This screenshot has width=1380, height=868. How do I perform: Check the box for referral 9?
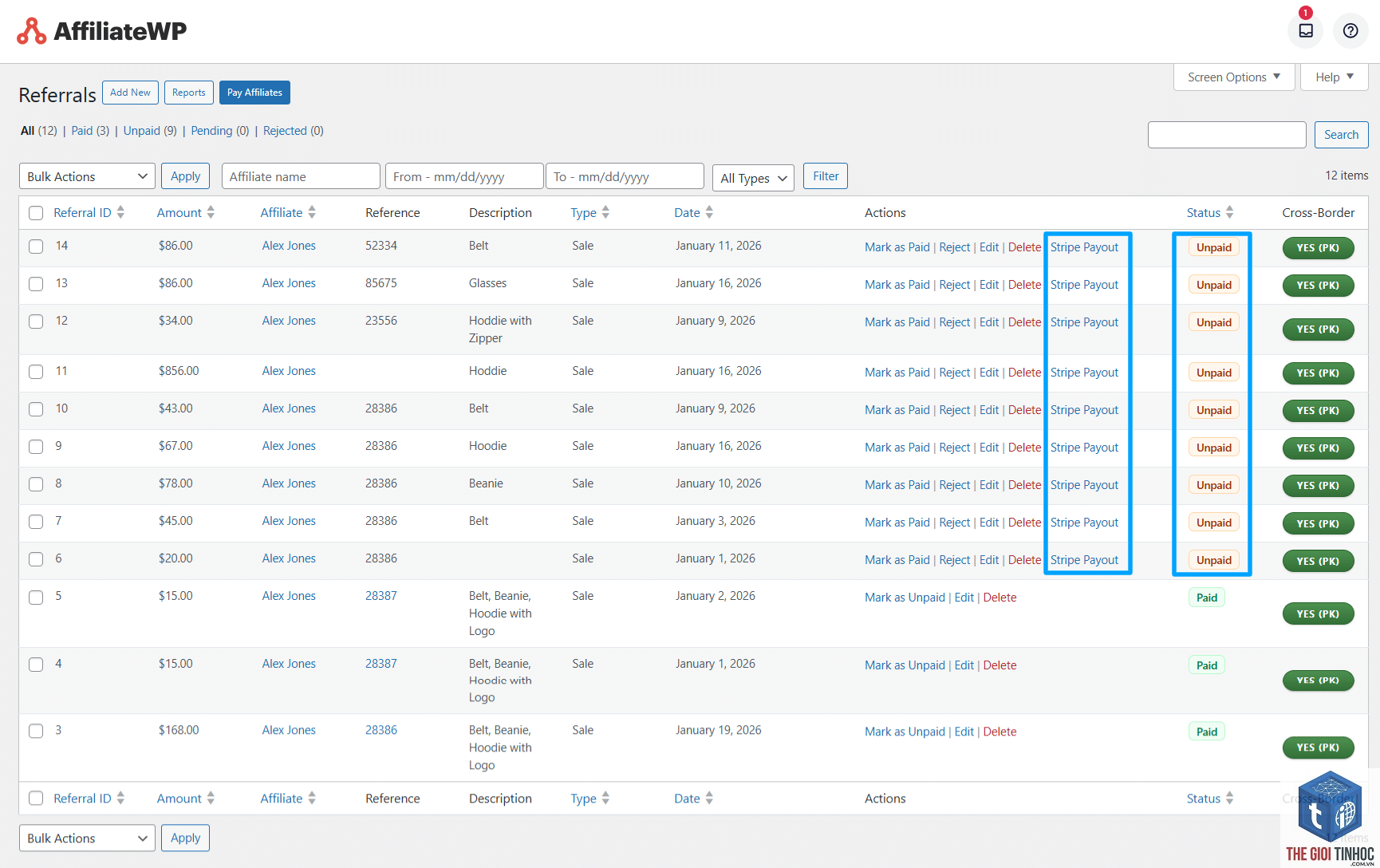36,447
